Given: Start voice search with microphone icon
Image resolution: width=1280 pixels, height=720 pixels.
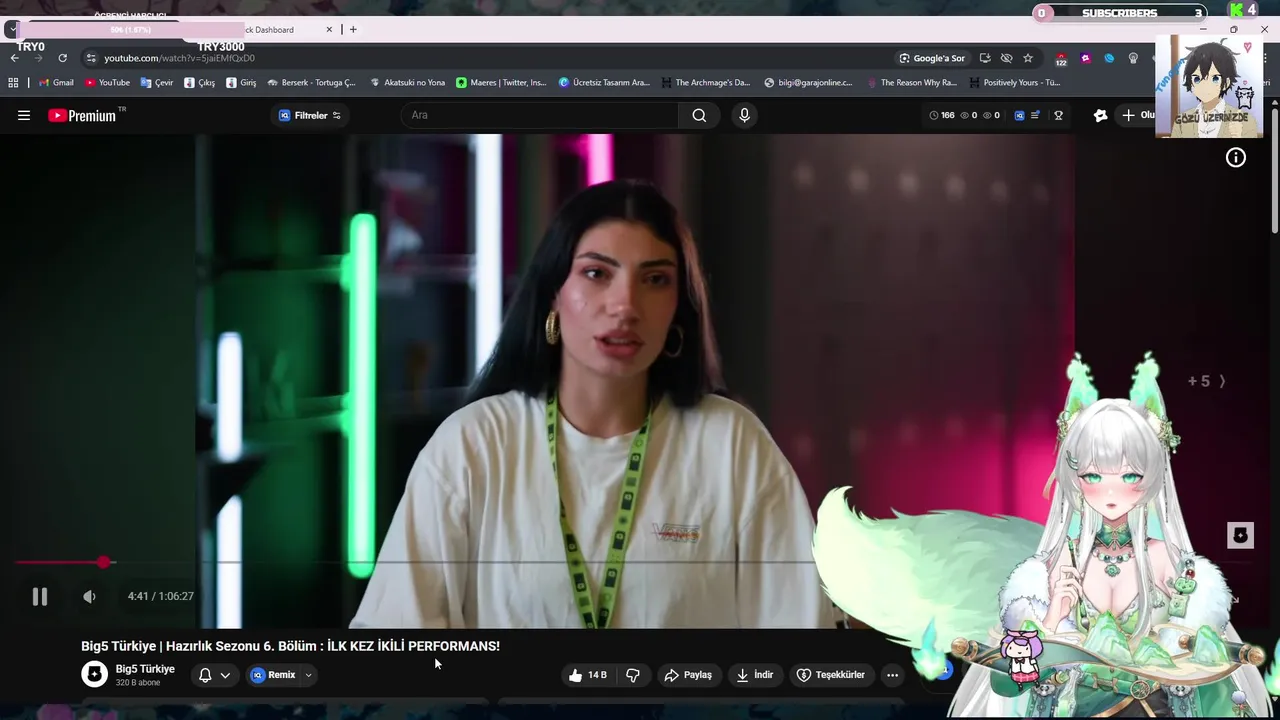Looking at the screenshot, I should [744, 115].
